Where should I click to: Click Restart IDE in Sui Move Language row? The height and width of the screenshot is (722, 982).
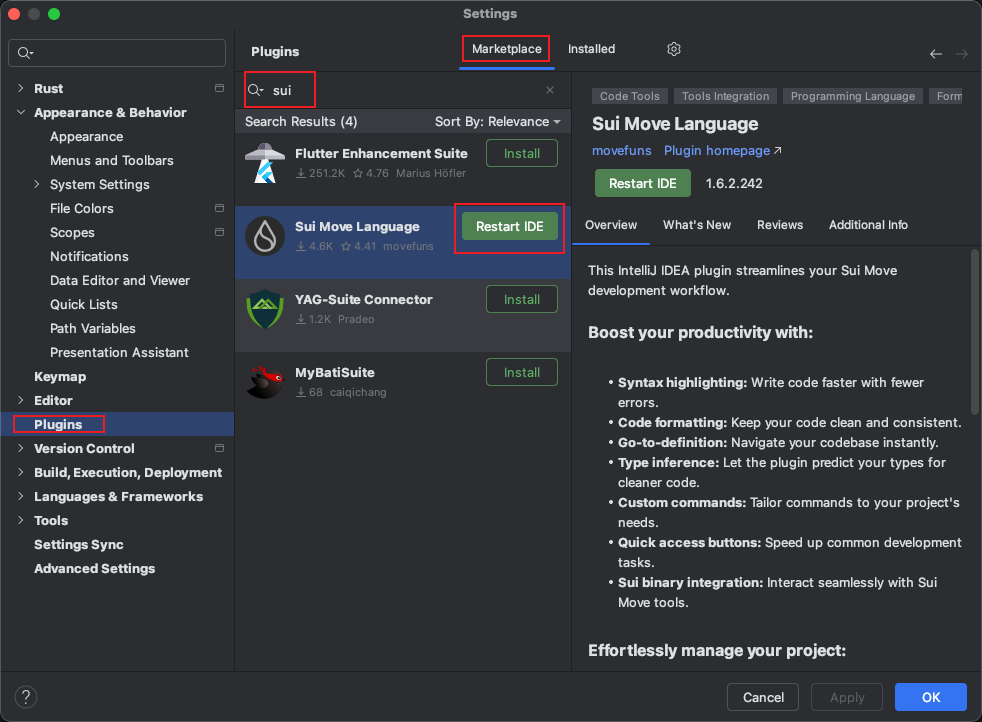click(x=509, y=227)
